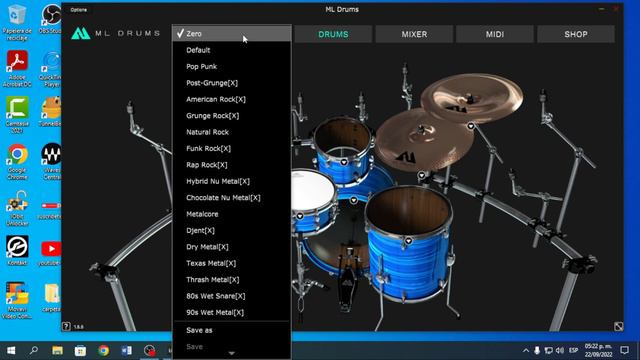Choose the Djent[X] preset
The height and width of the screenshot is (360, 640).
231,230
